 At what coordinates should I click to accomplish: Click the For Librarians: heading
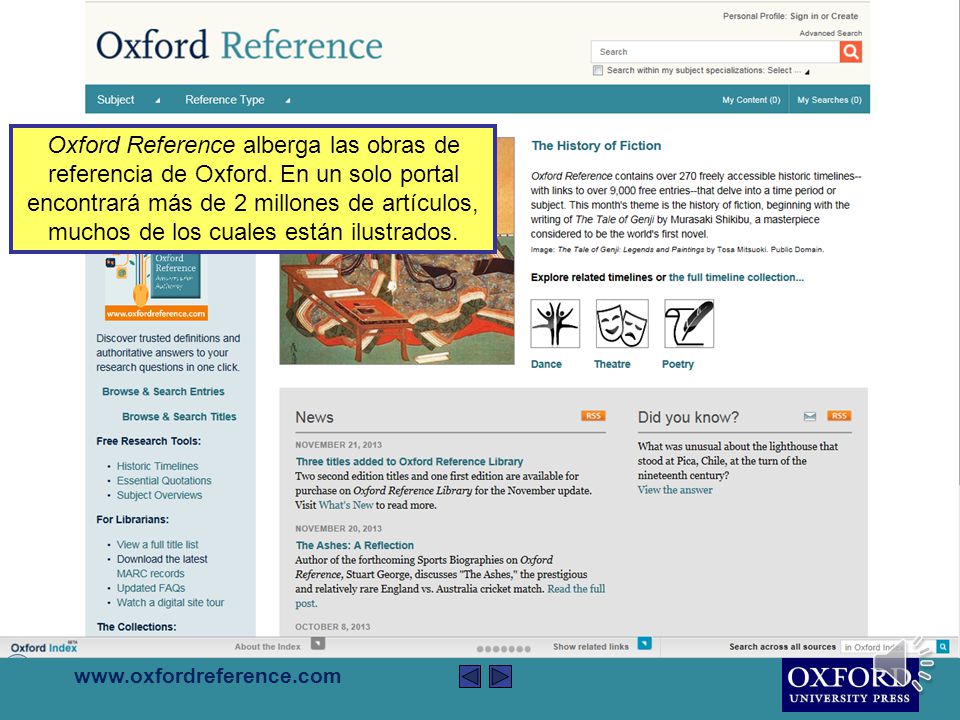132,519
